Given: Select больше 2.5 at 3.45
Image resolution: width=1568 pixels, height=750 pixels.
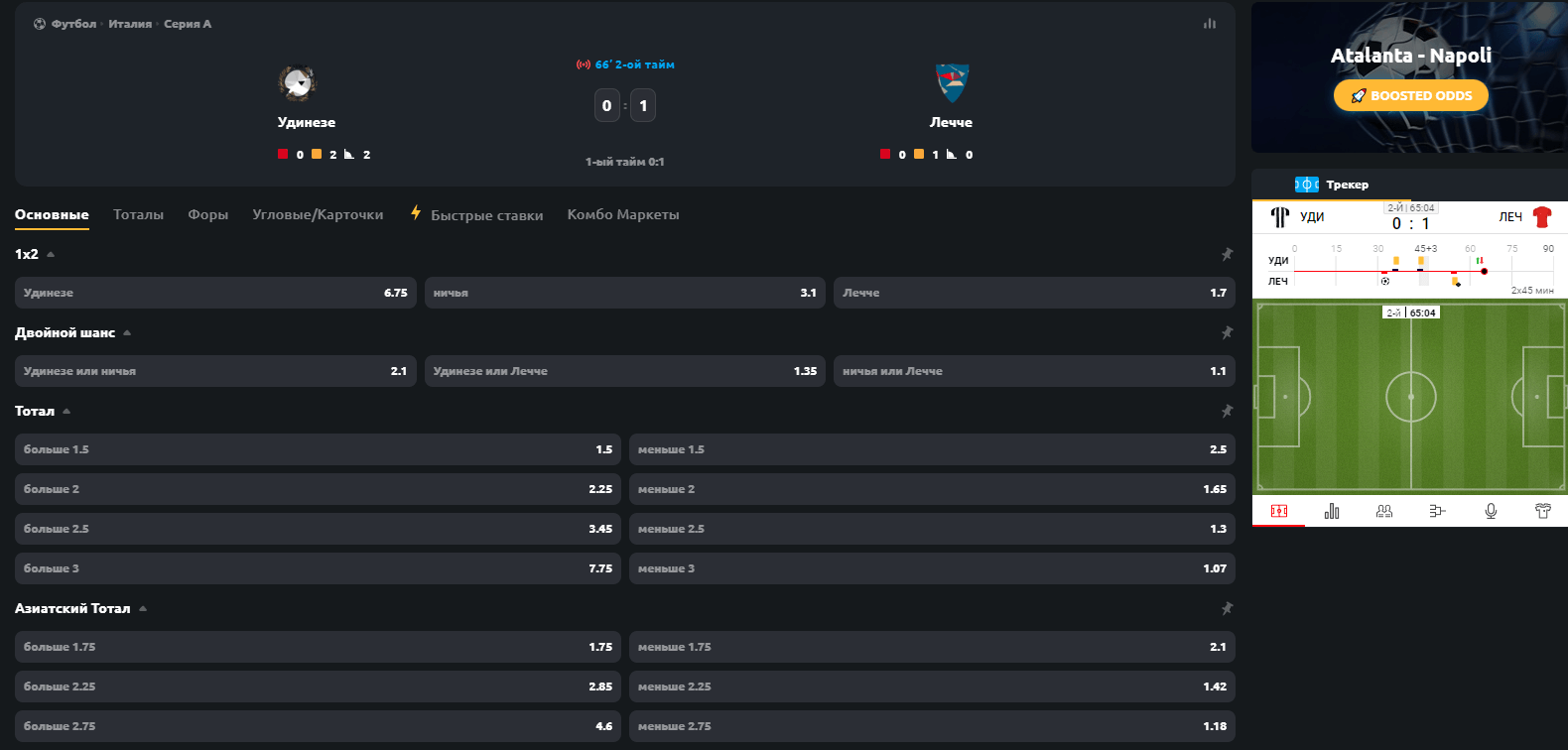Looking at the screenshot, I should 318,529.
